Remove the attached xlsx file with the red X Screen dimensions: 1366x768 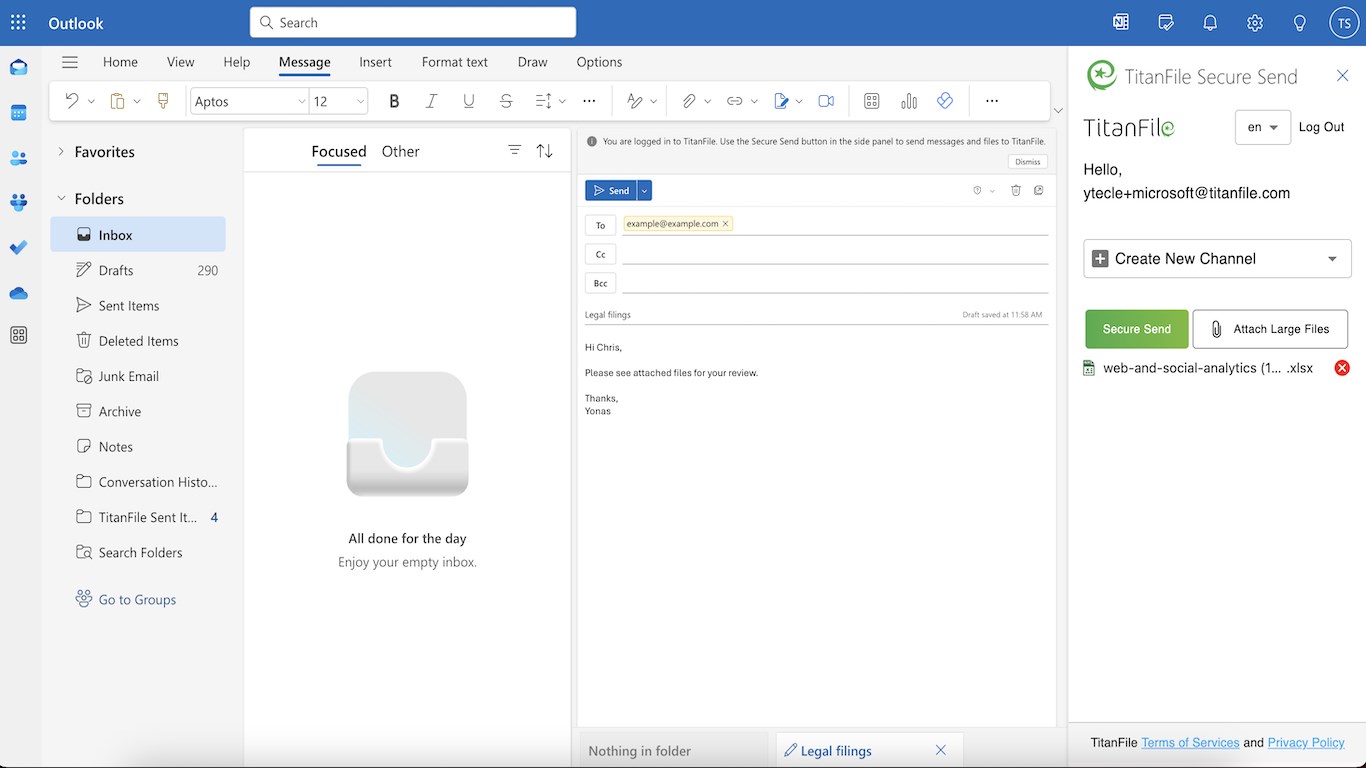point(1342,368)
